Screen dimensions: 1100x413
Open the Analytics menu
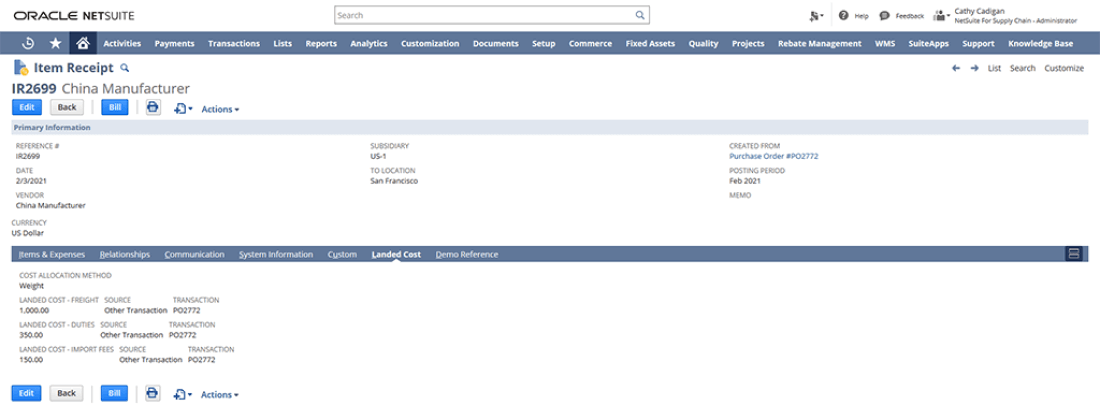coord(368,43)
